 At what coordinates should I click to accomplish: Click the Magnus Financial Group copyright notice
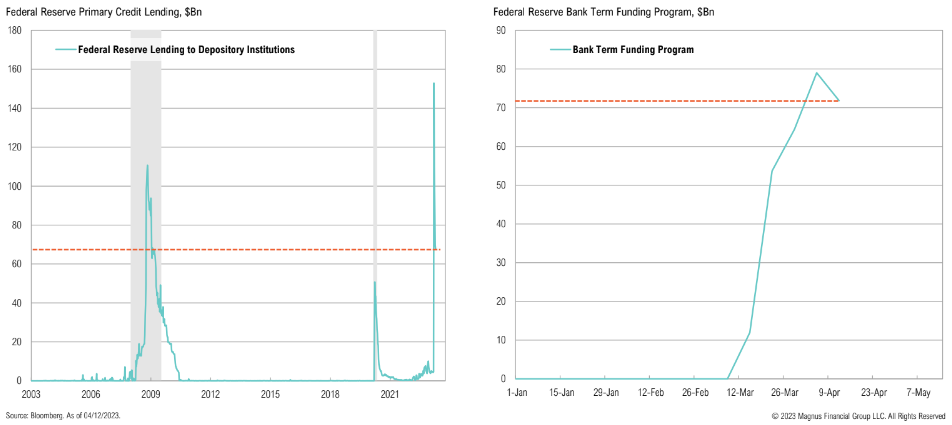tap(858, 415)
